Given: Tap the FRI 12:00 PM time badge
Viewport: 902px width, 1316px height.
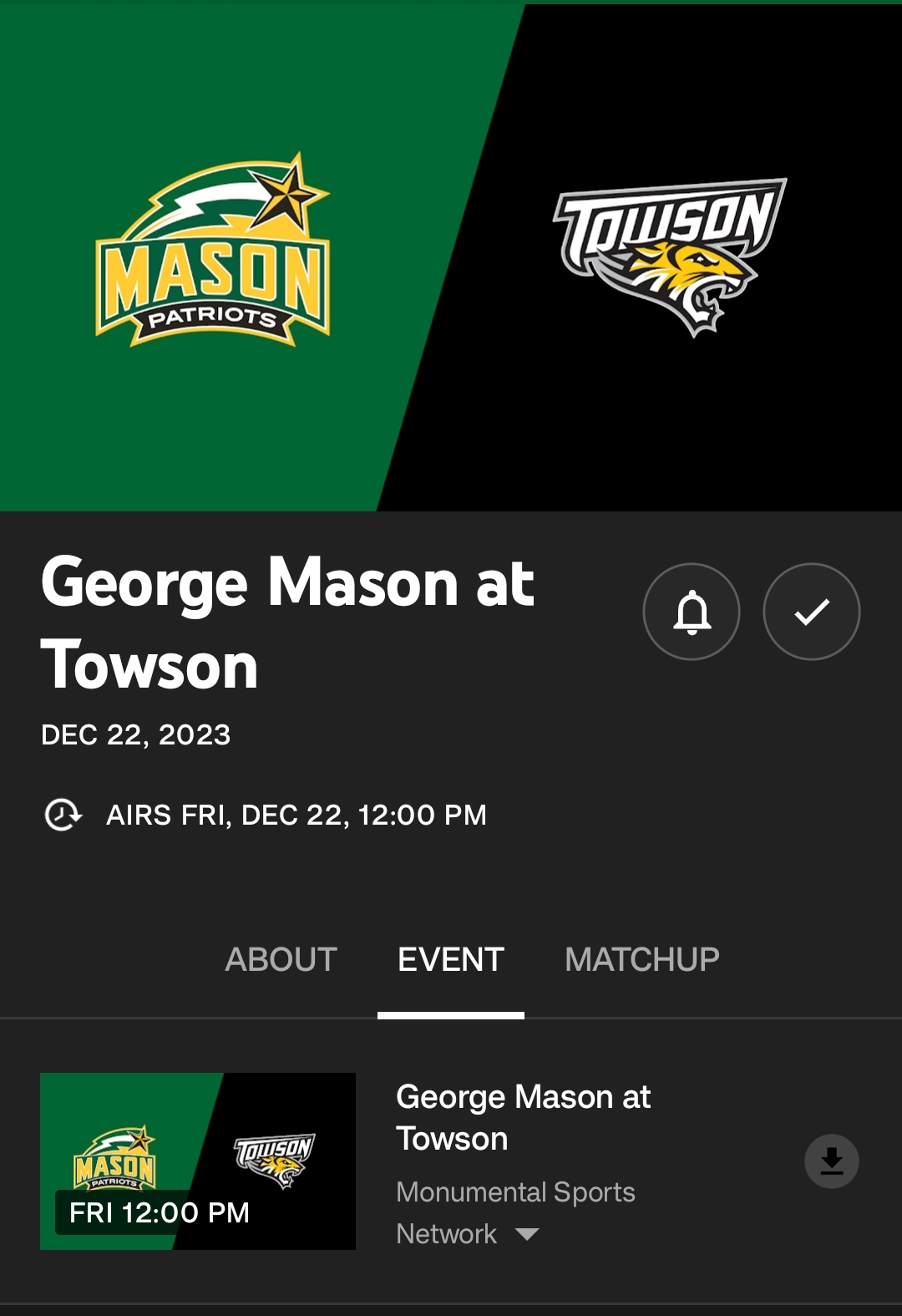Looking at the screenshot, I should point(160,1212).
